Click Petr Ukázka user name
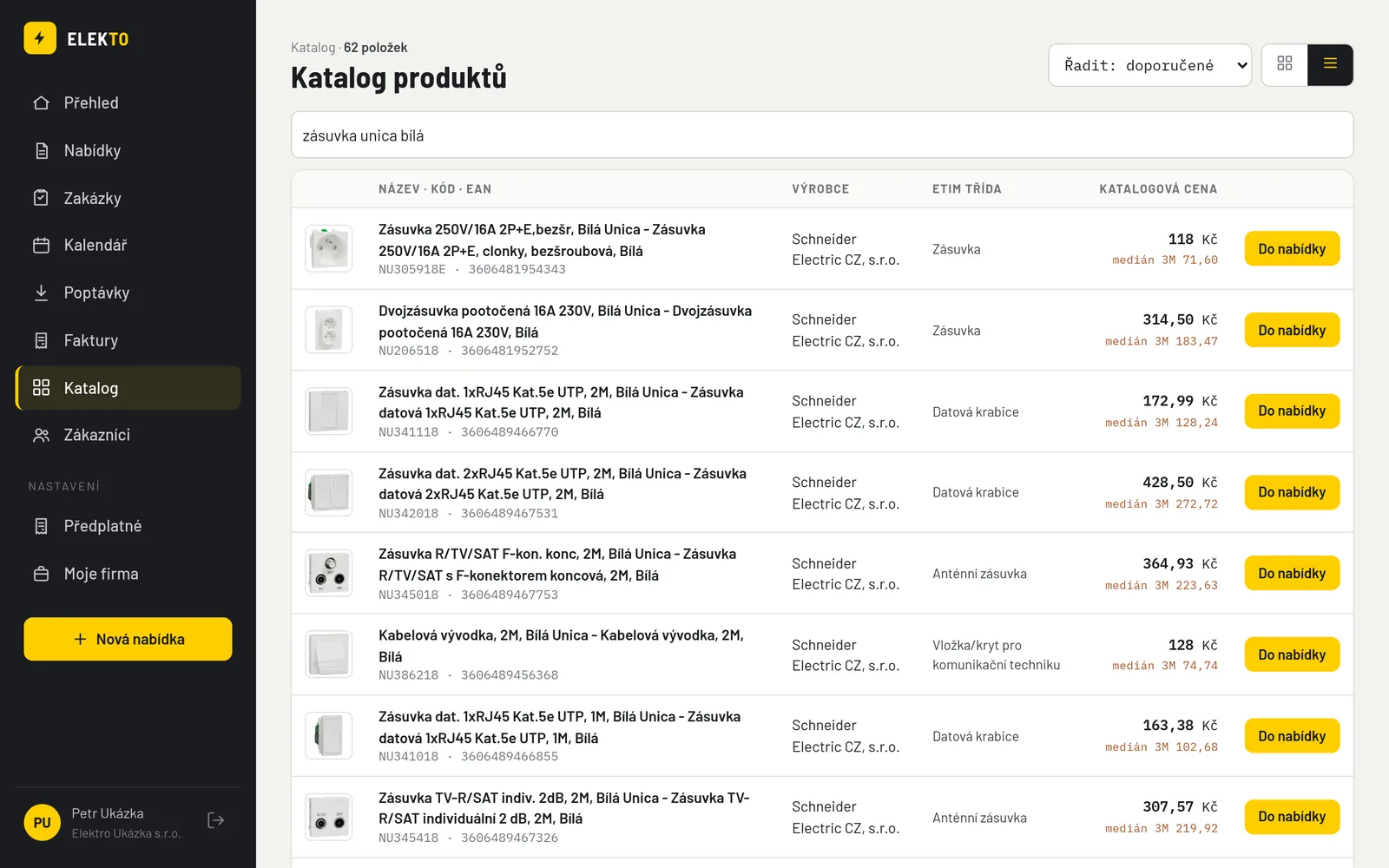Viewport: 1389px width, 868px height. point(108,813)
